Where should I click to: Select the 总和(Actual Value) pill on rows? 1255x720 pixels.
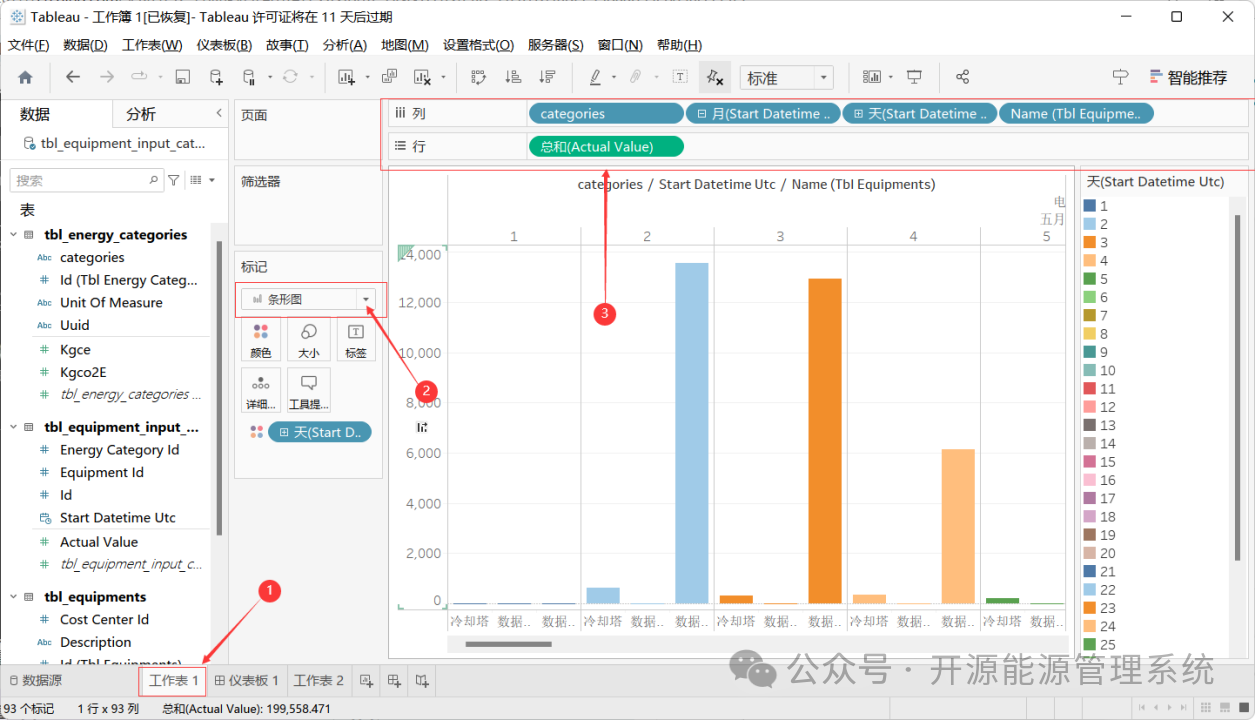pyautogui.click(x=606, y=147)
